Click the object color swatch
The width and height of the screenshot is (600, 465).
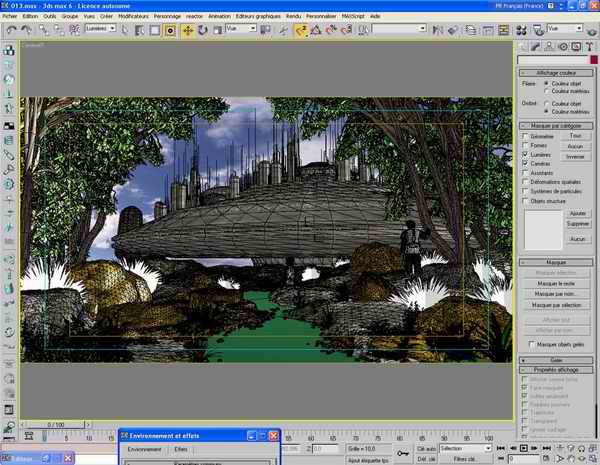(x=594, y=61)
